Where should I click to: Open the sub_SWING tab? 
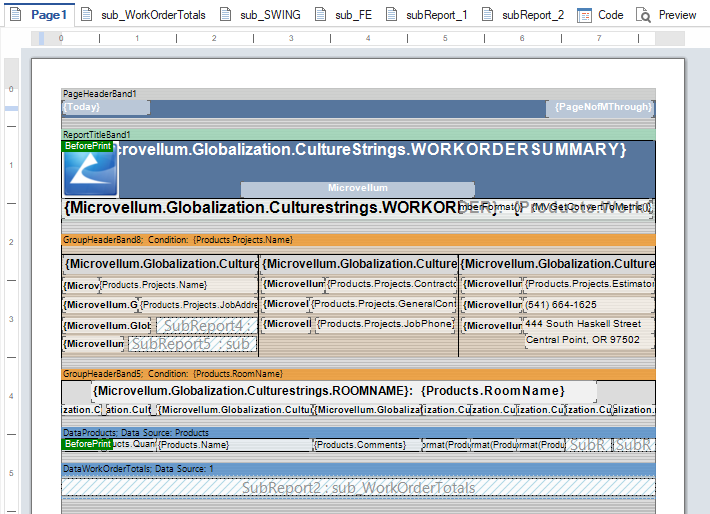coord(260,15)
